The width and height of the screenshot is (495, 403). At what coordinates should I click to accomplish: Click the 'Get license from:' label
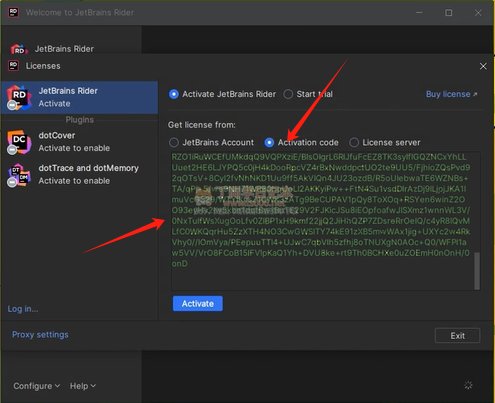pyautogui.click(x=202, y=125)
